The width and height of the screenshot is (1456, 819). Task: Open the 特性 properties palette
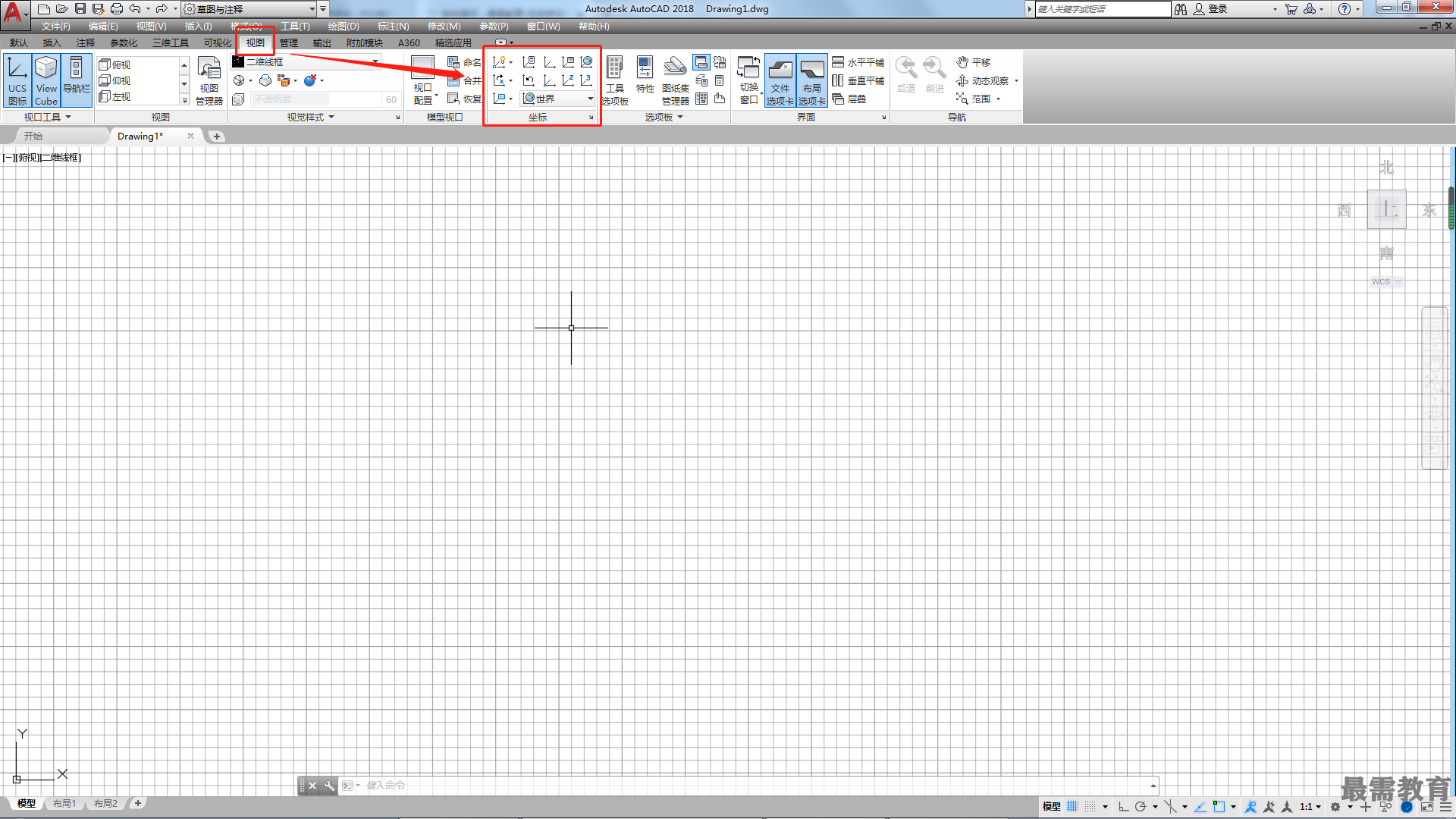(645, 76)
